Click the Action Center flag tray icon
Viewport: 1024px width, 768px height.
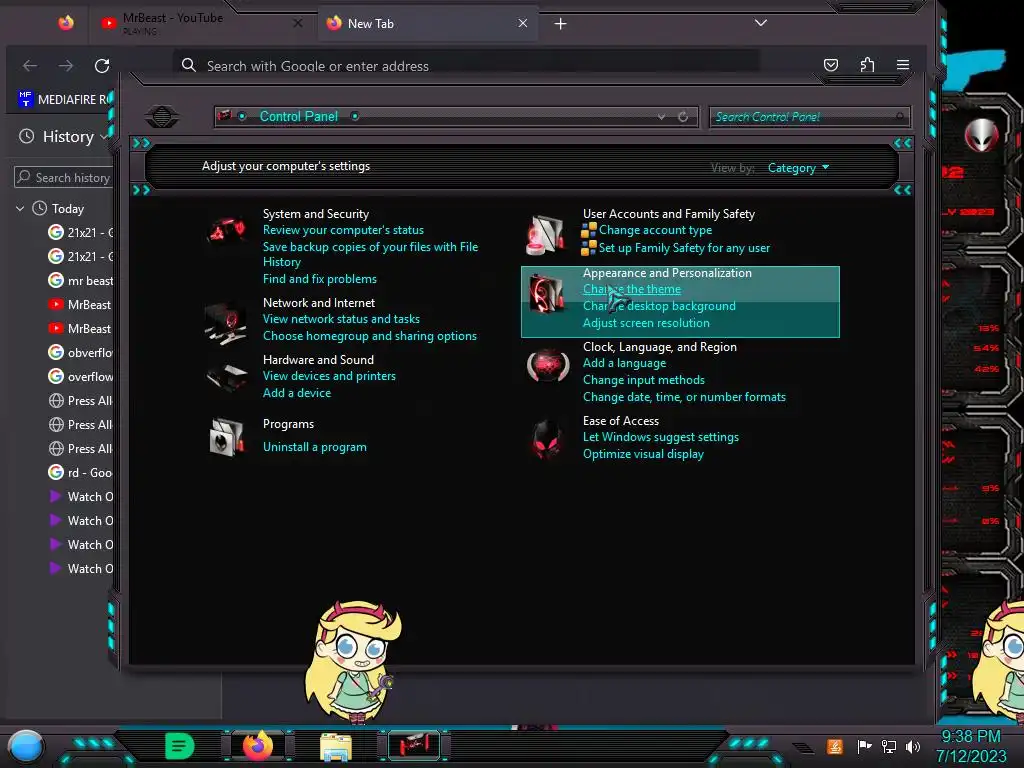(865, 746)
